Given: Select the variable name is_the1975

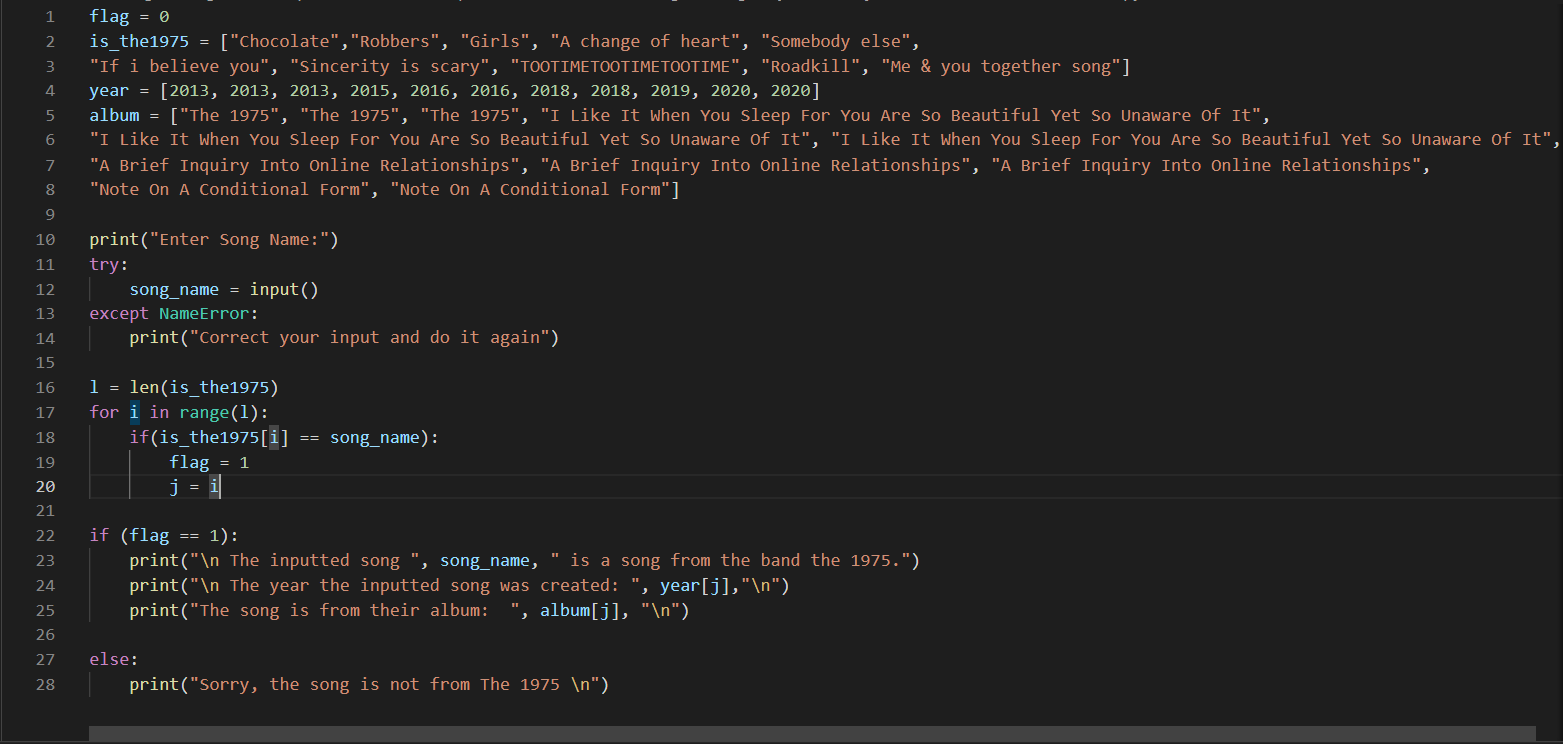Looking at the screenshot, I should click(138, 40).
